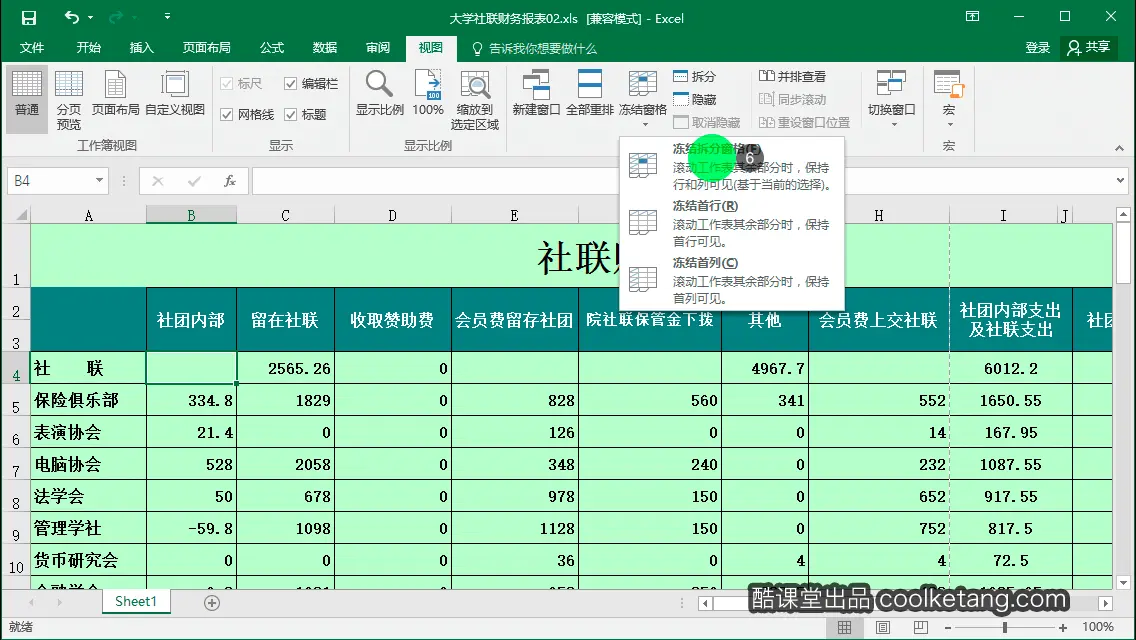This screenshot has height=640, width=1136.
Task: Select the Sheet1 tab
Action: point(136,602)
